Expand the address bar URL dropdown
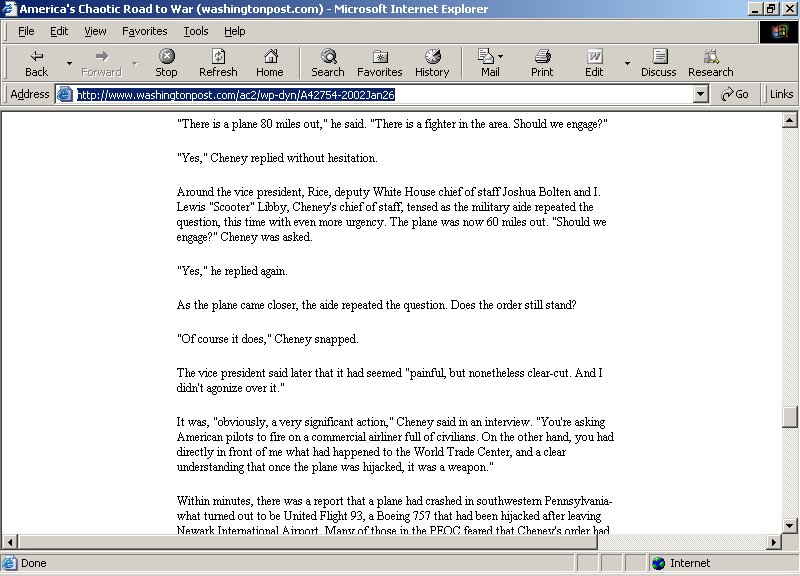 [x=701, y=94]
